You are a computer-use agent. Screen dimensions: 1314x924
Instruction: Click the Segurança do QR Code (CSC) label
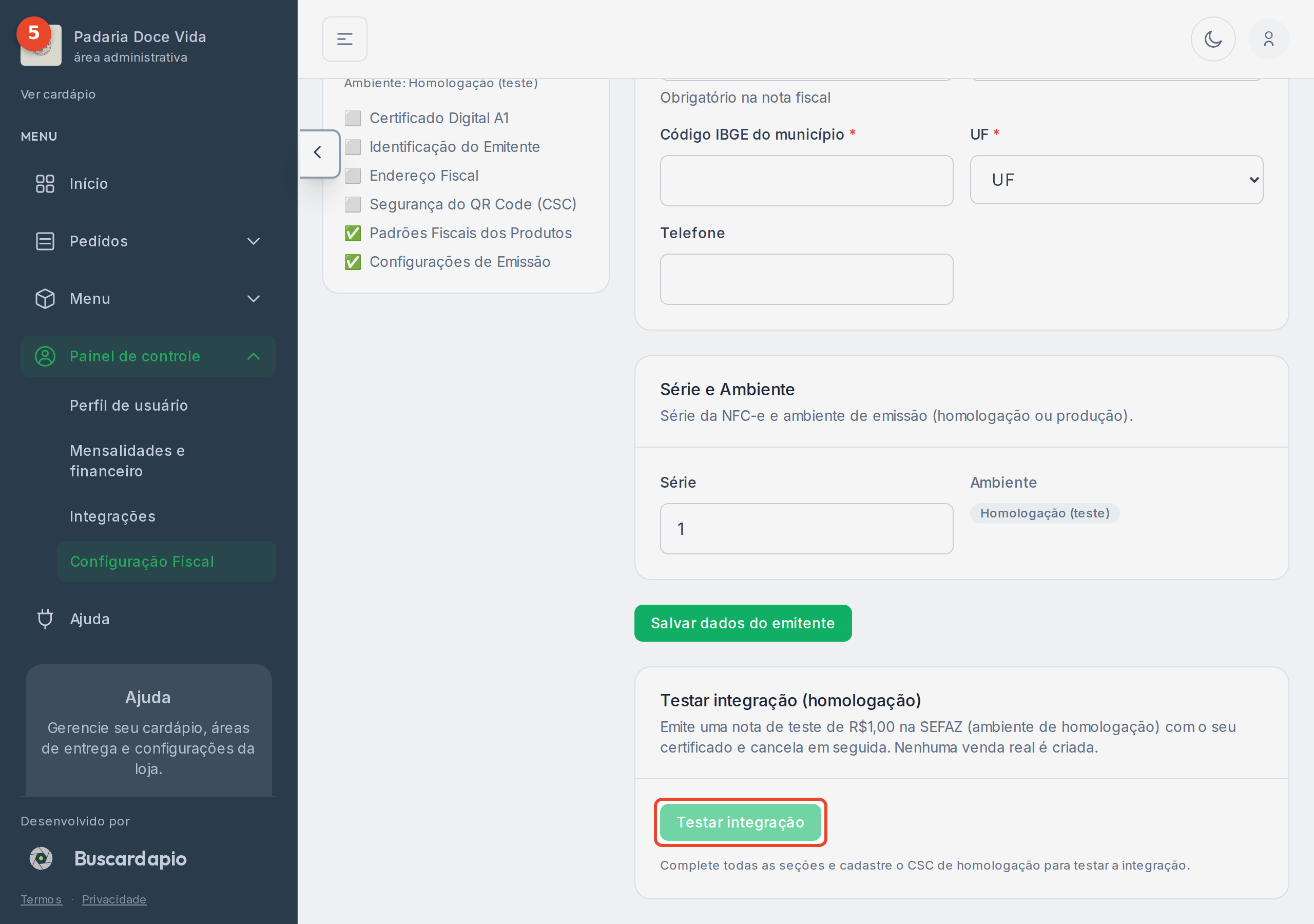tap(473, 204)
